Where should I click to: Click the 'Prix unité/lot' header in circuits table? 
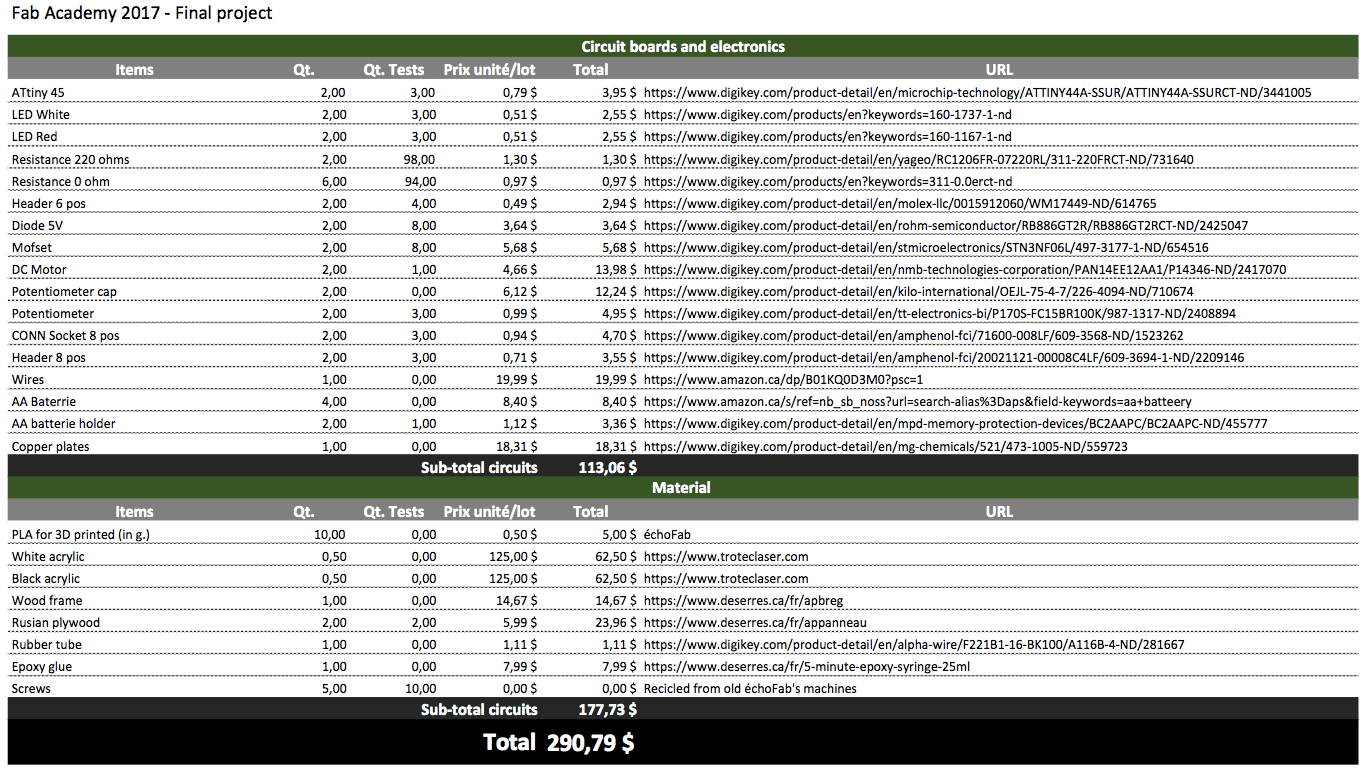coord(490,70)
